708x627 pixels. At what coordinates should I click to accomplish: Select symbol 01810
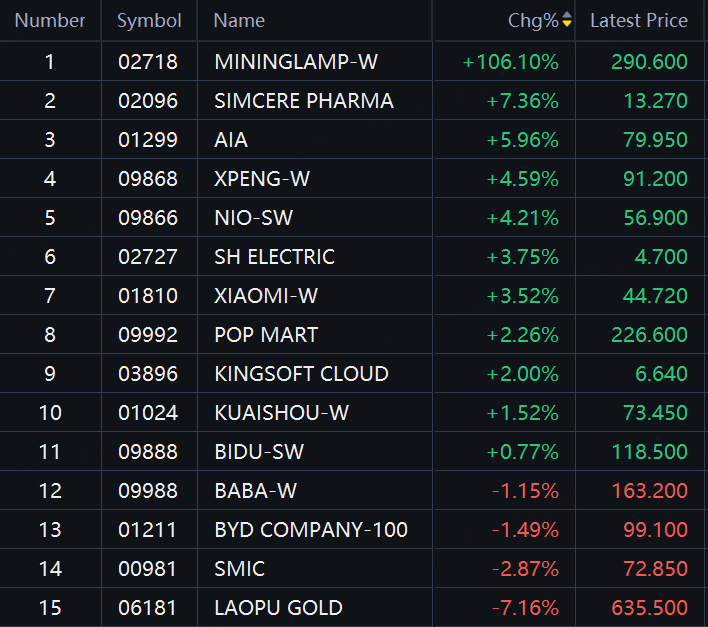pos(148,296)
